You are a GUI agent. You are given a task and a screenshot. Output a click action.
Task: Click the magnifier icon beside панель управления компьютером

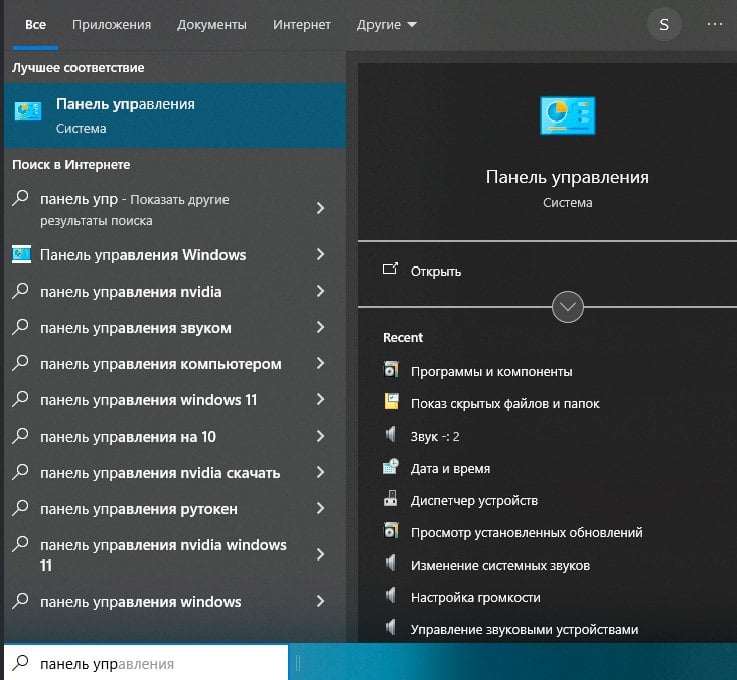[21, 363]
